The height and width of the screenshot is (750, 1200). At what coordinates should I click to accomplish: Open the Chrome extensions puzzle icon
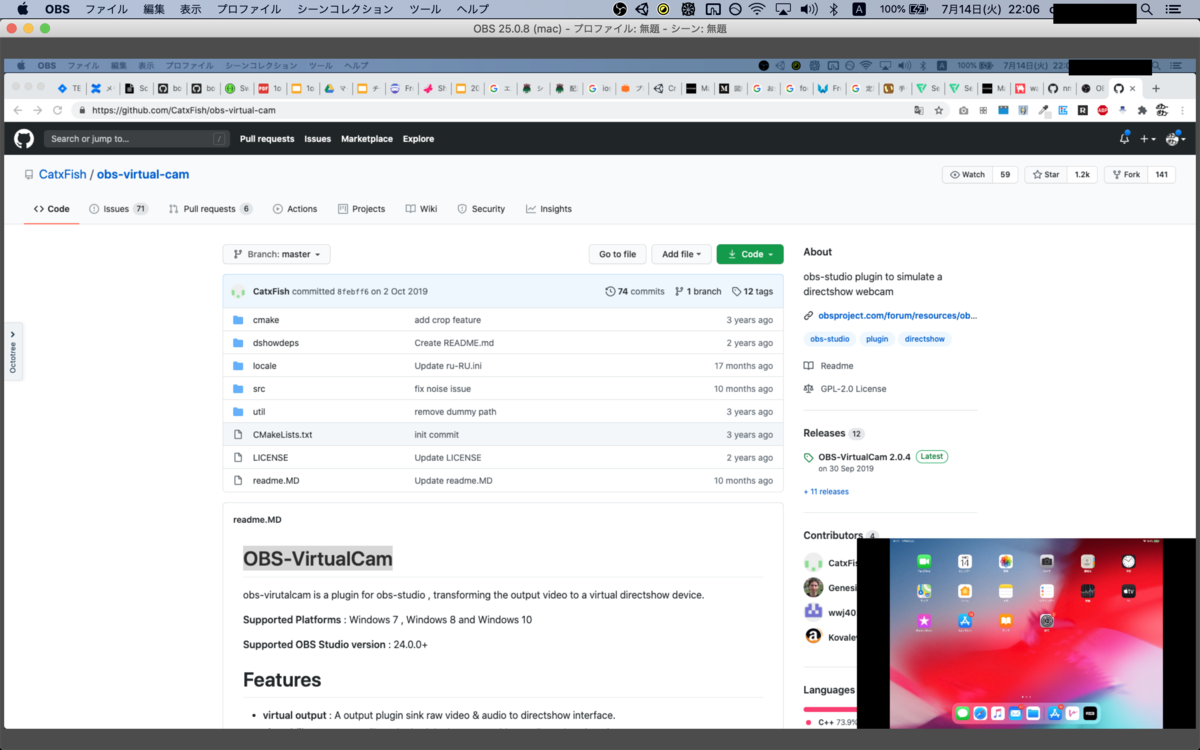pyautogui.click(x=1143, y=110)
